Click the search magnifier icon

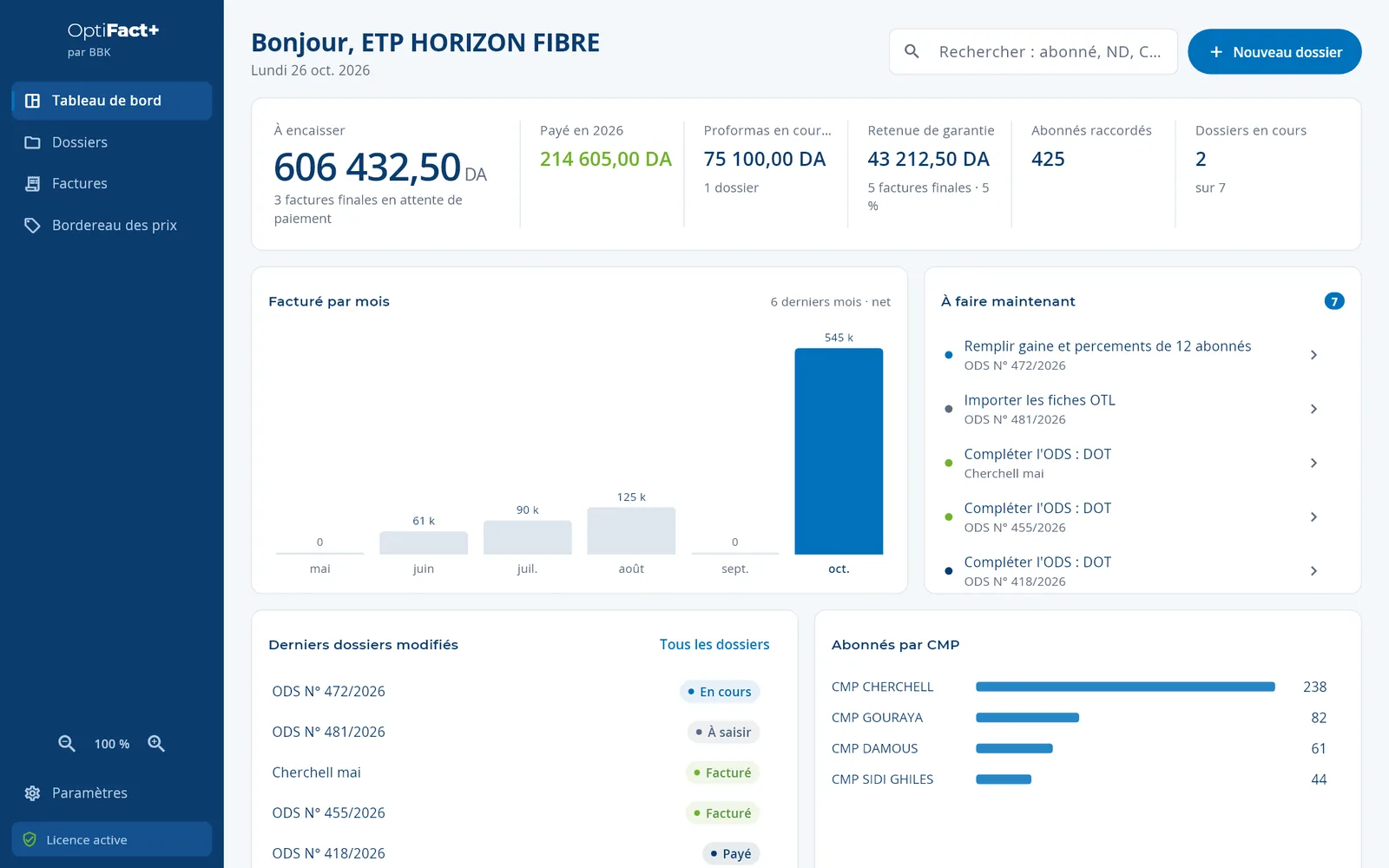(x=912, y=52)
